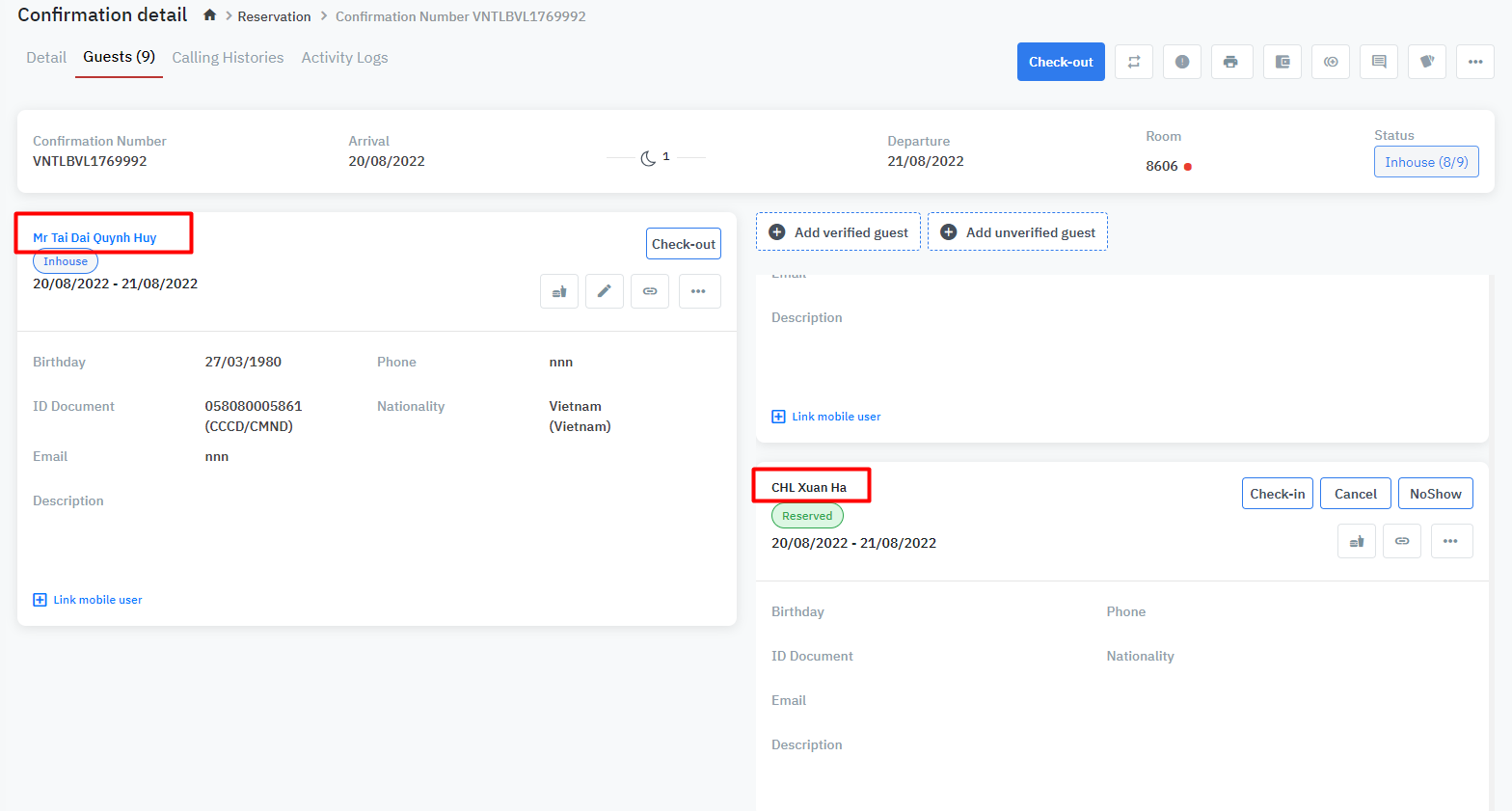Click the key cards icon
Screen dimensions: 1512x811
(1426, 62)
